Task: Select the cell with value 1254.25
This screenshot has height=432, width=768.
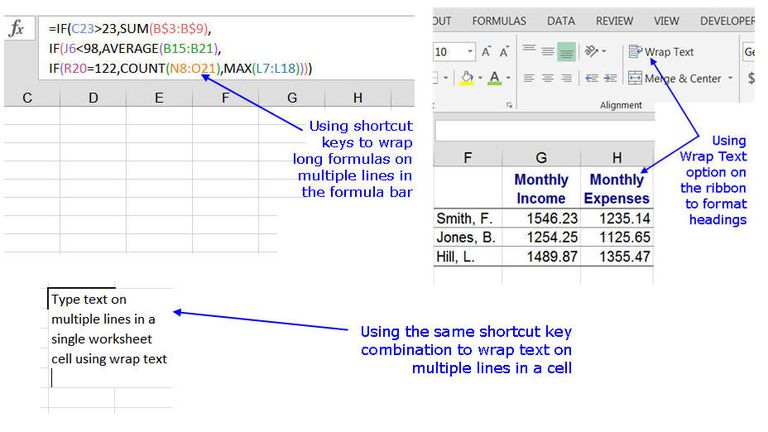Action: click(x=541, y=238)
